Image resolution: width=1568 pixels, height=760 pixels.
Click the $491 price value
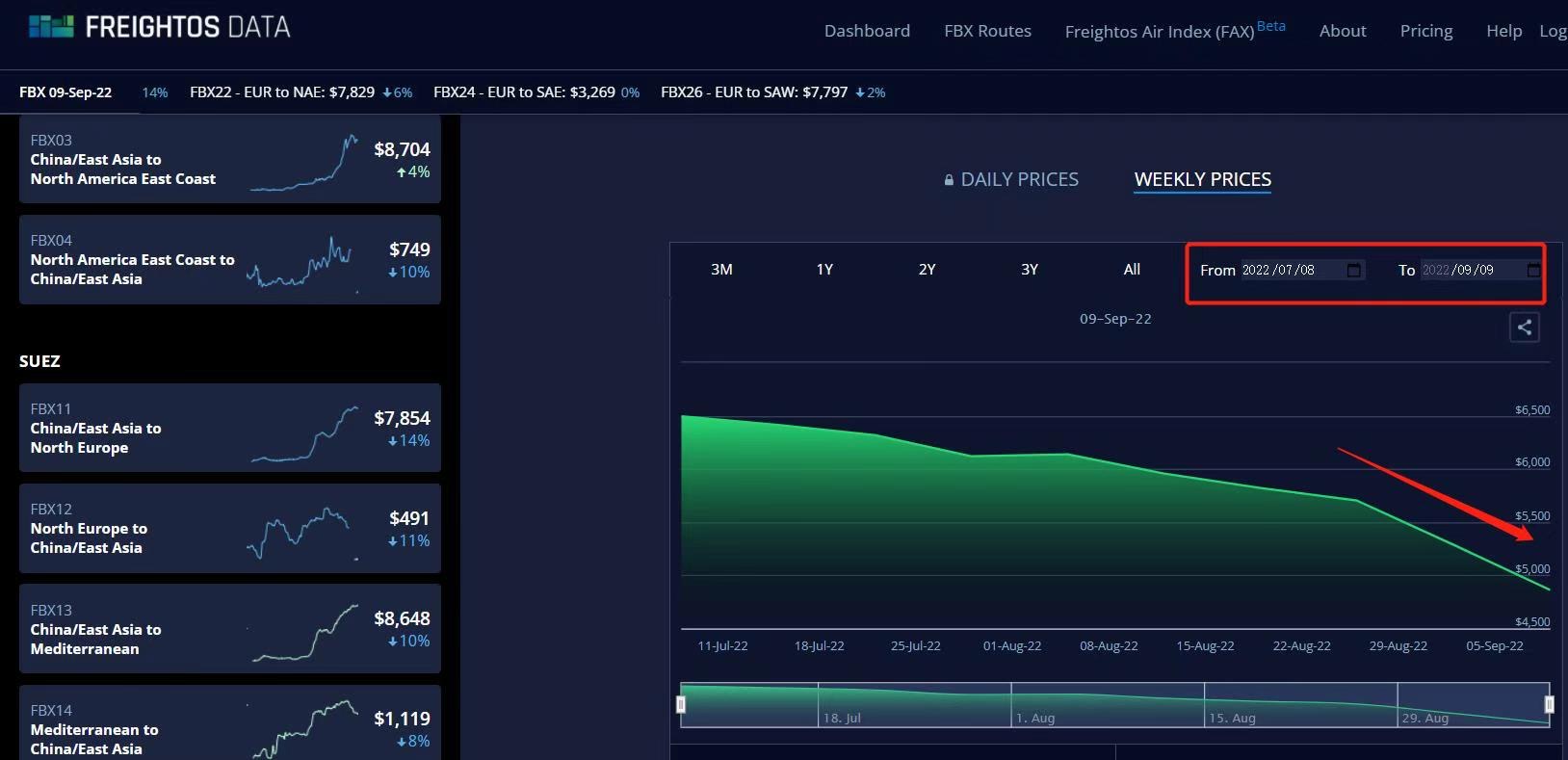(x=409, y=518)
